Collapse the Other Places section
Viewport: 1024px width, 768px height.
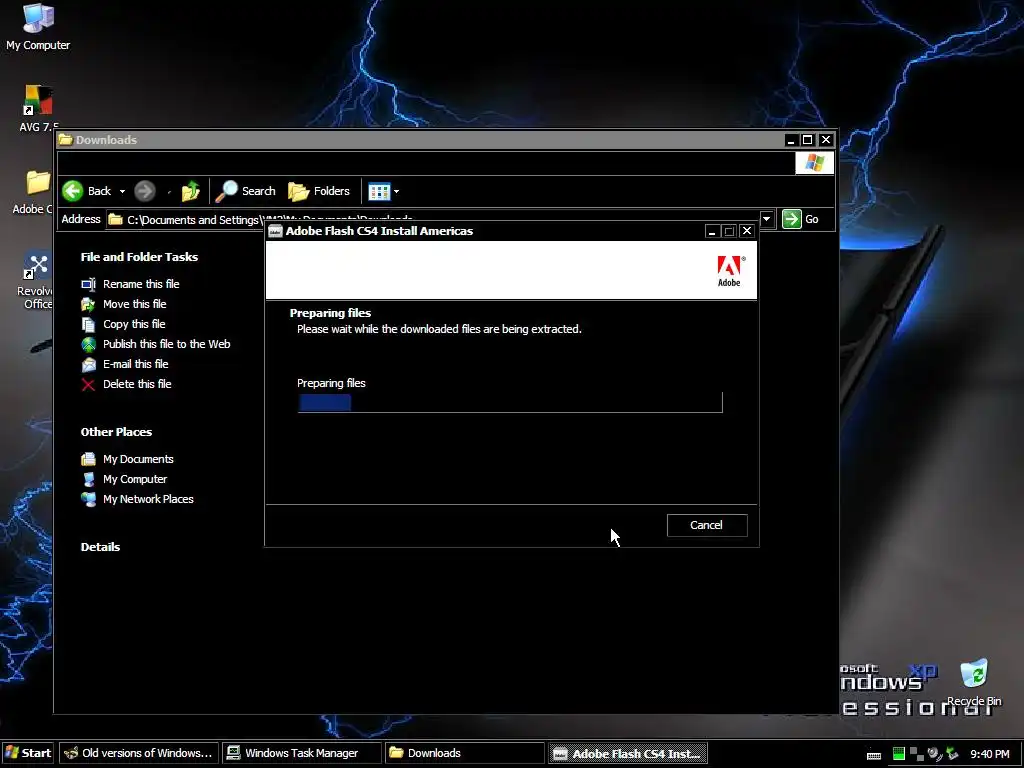116,432
